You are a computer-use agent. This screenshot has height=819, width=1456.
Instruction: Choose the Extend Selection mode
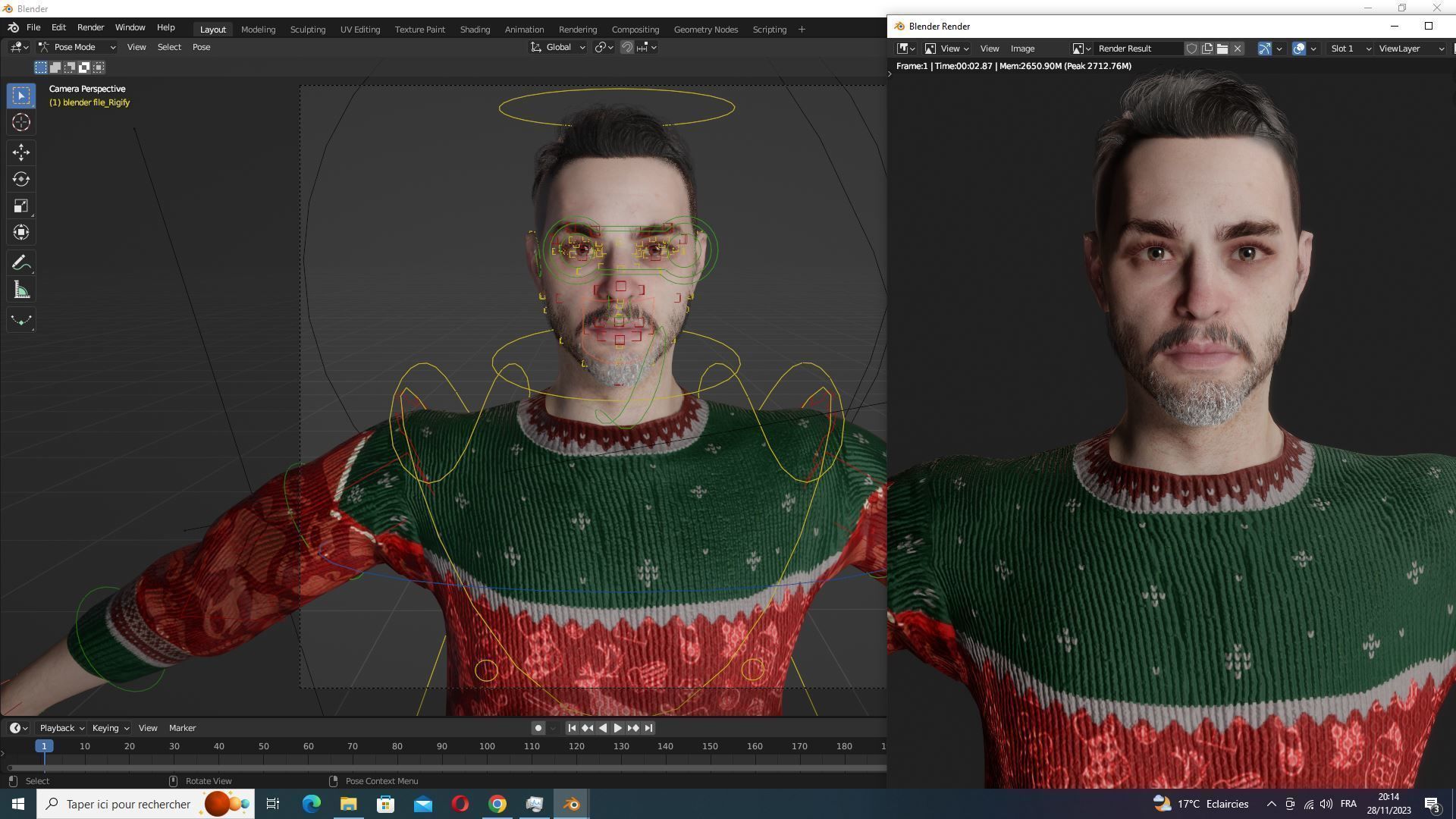click(x=55, y=67)
